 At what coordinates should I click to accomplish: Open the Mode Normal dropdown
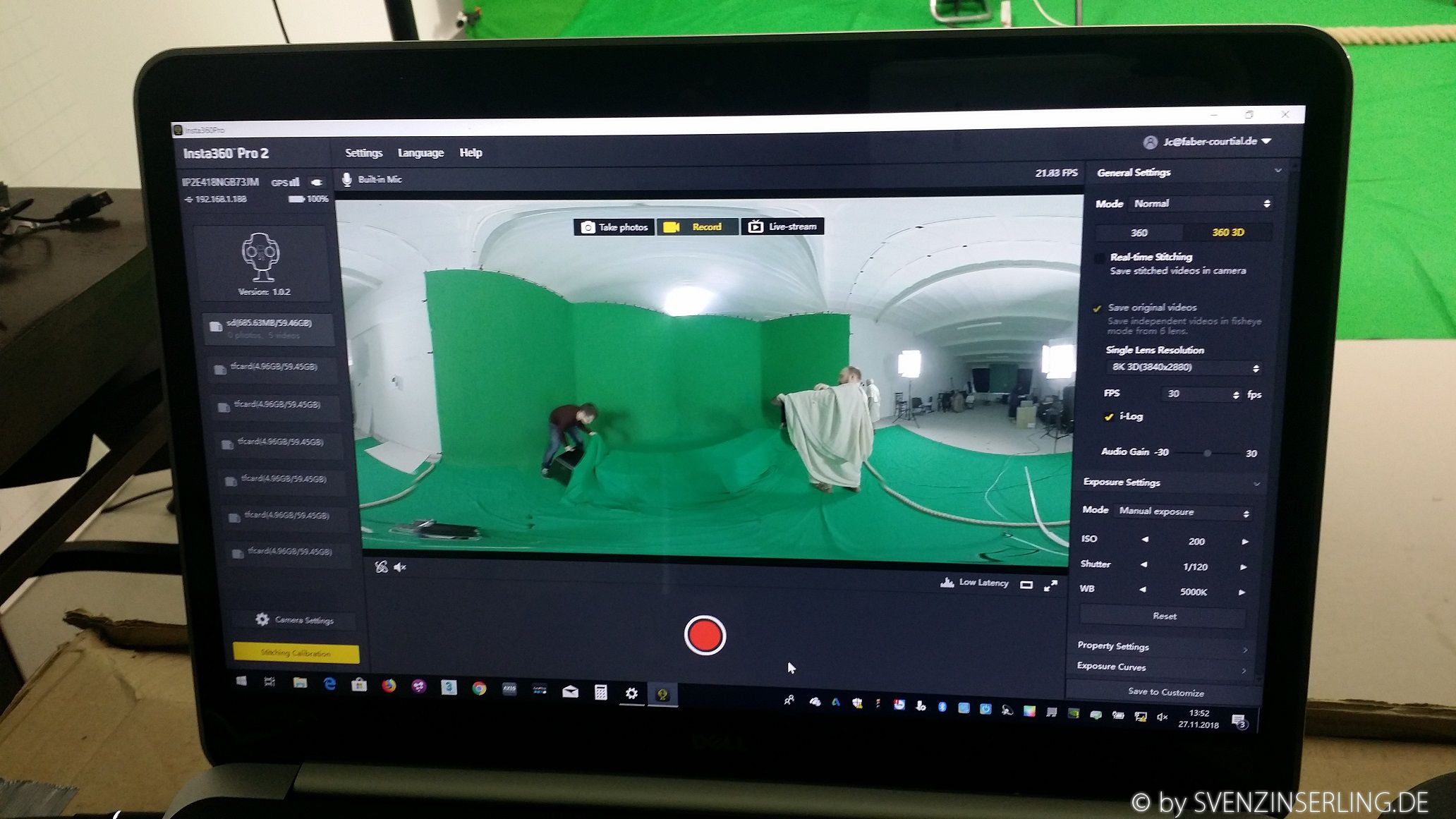tap(1201, 204)
